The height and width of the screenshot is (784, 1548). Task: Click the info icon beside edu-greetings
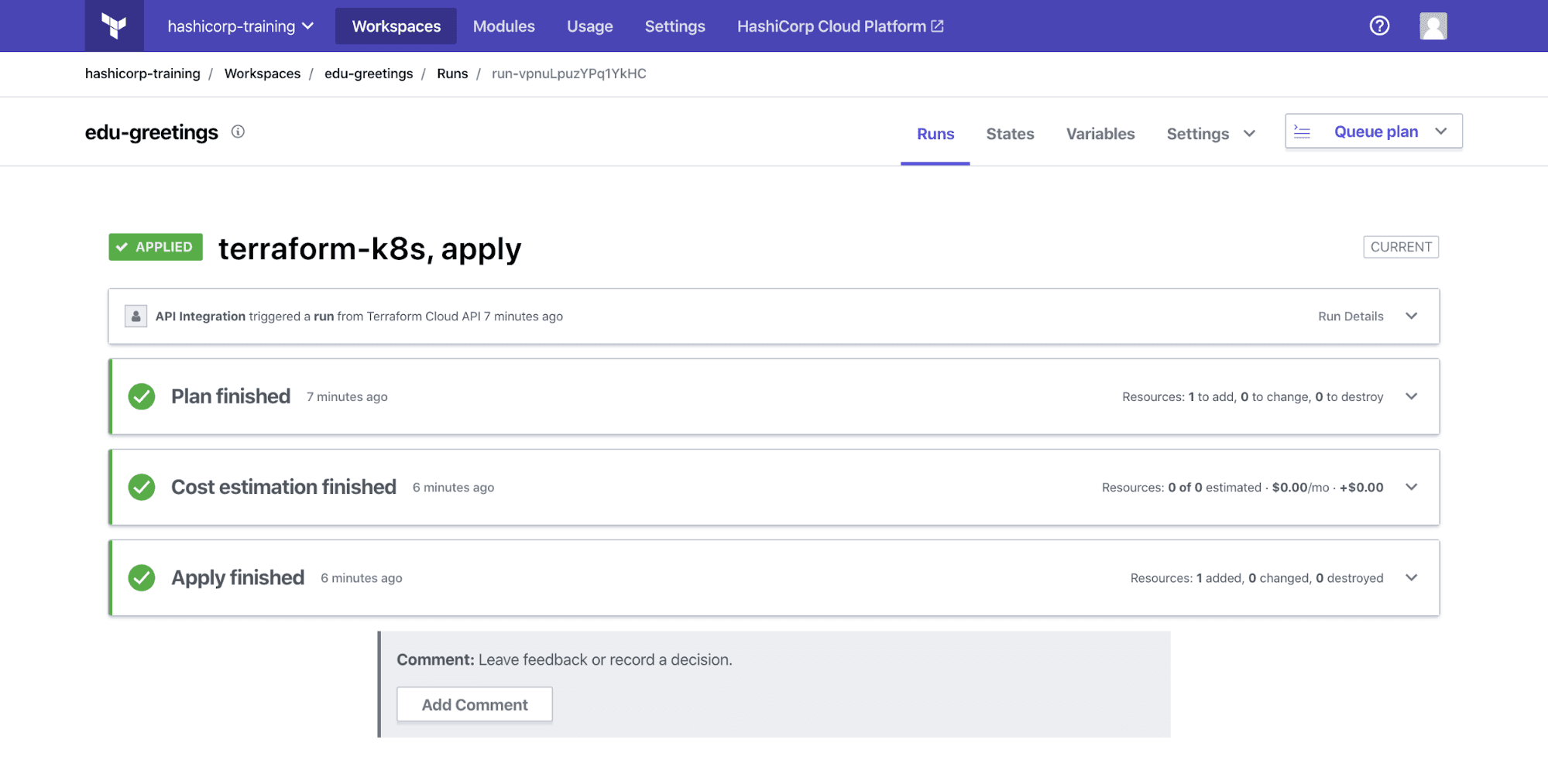click(238, 132)
